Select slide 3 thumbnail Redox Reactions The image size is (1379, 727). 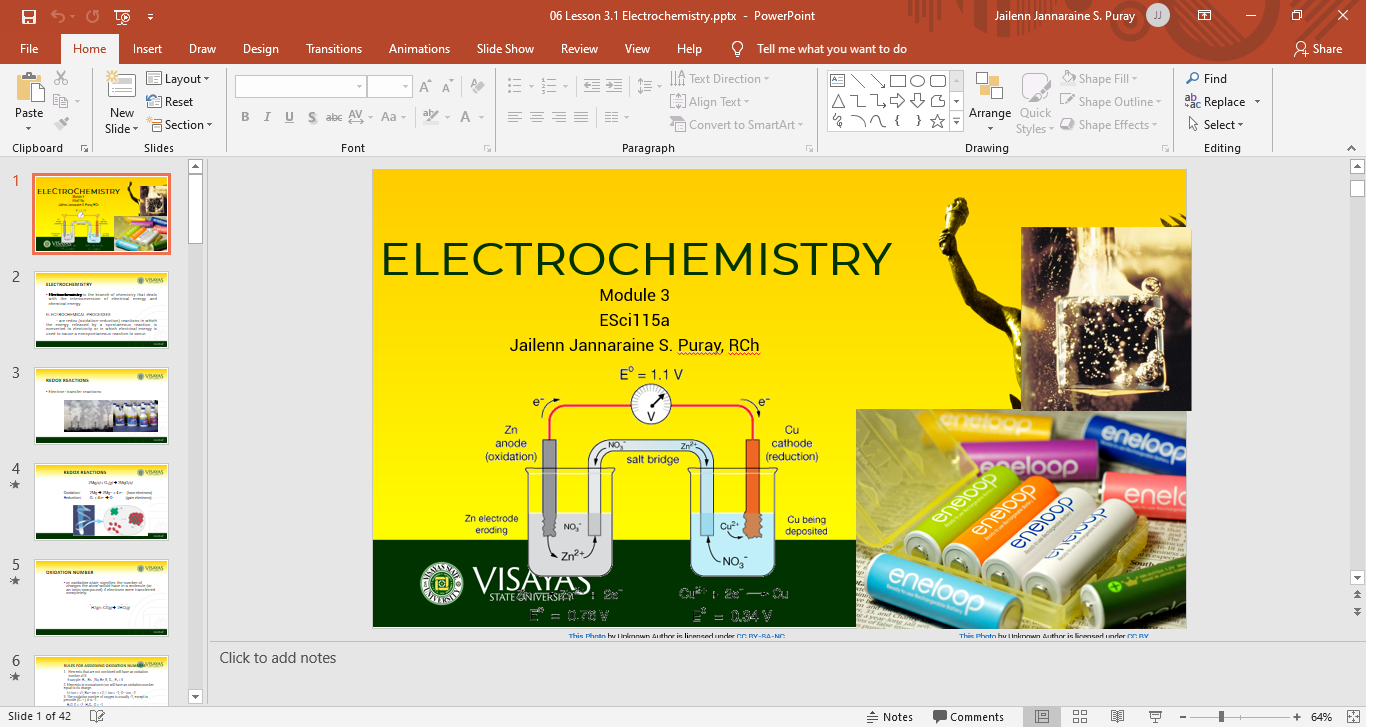[x=102, y=405]
